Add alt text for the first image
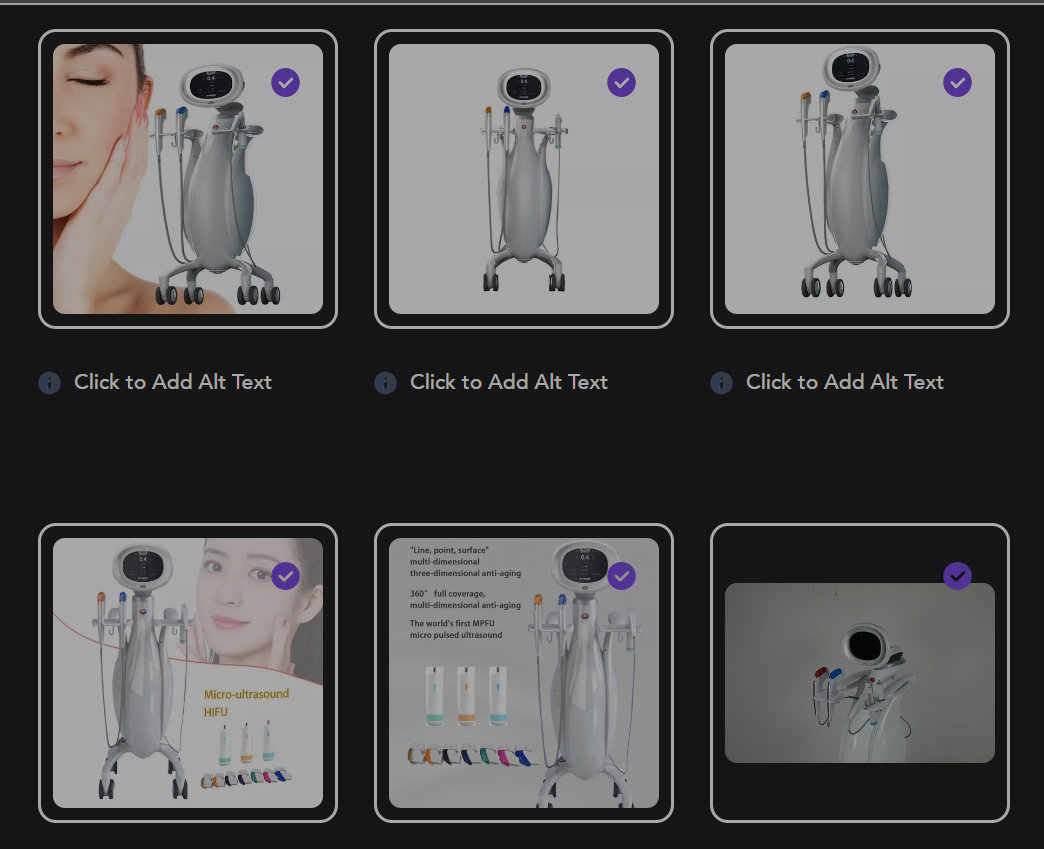Viewport: 1044px width, 849px height. tap(172, 382)
